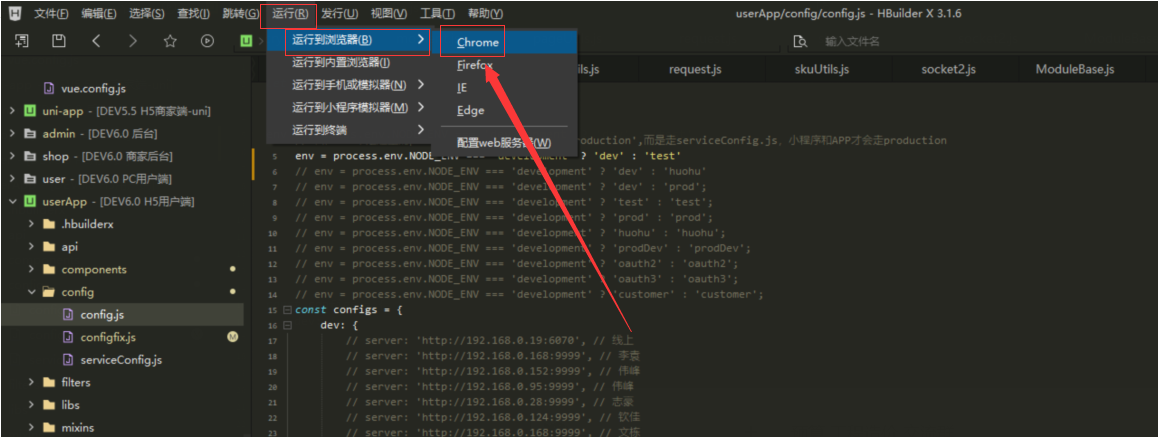The width and height of the screenshot is (1158, 437).
Task: Expand the uni-app project node
Action: tap(12, 111)
